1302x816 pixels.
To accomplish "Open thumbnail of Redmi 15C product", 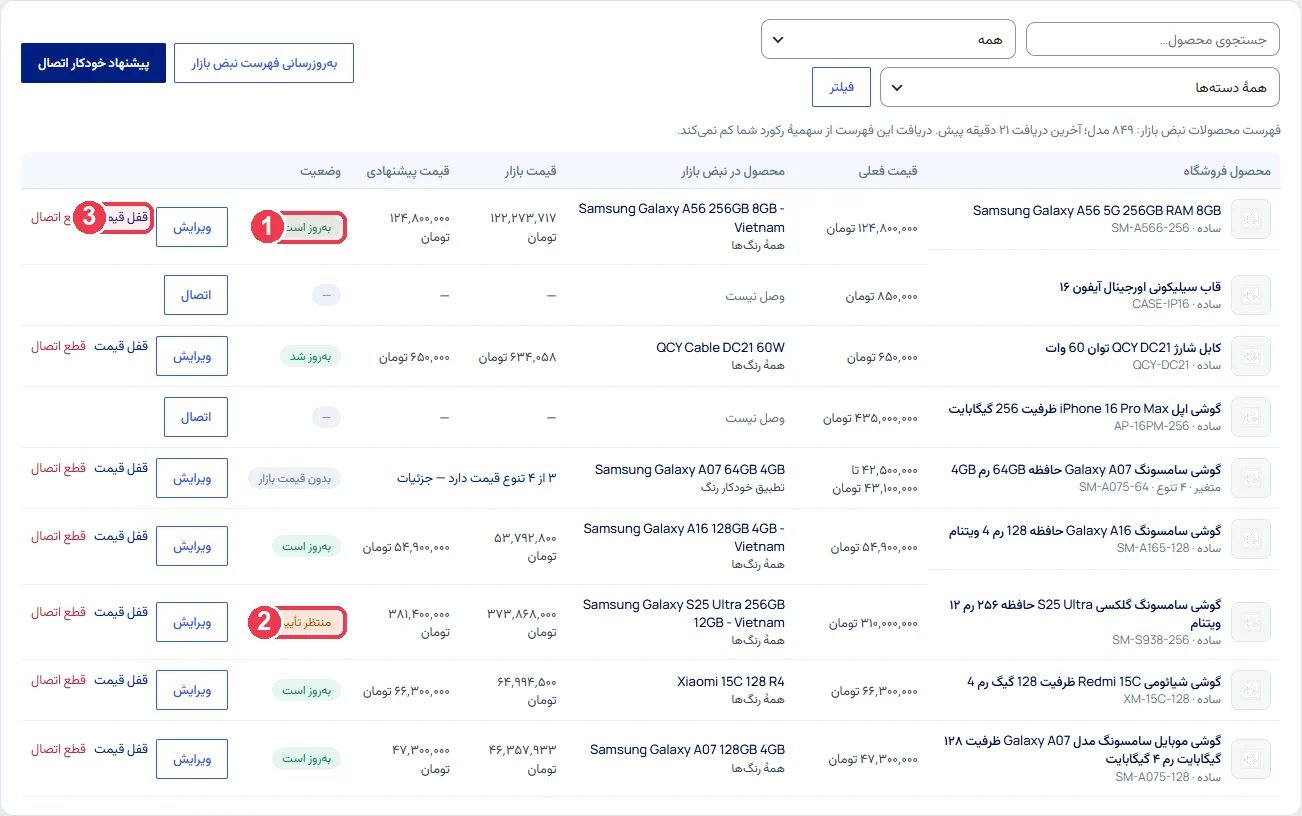I will point(1250,690).
